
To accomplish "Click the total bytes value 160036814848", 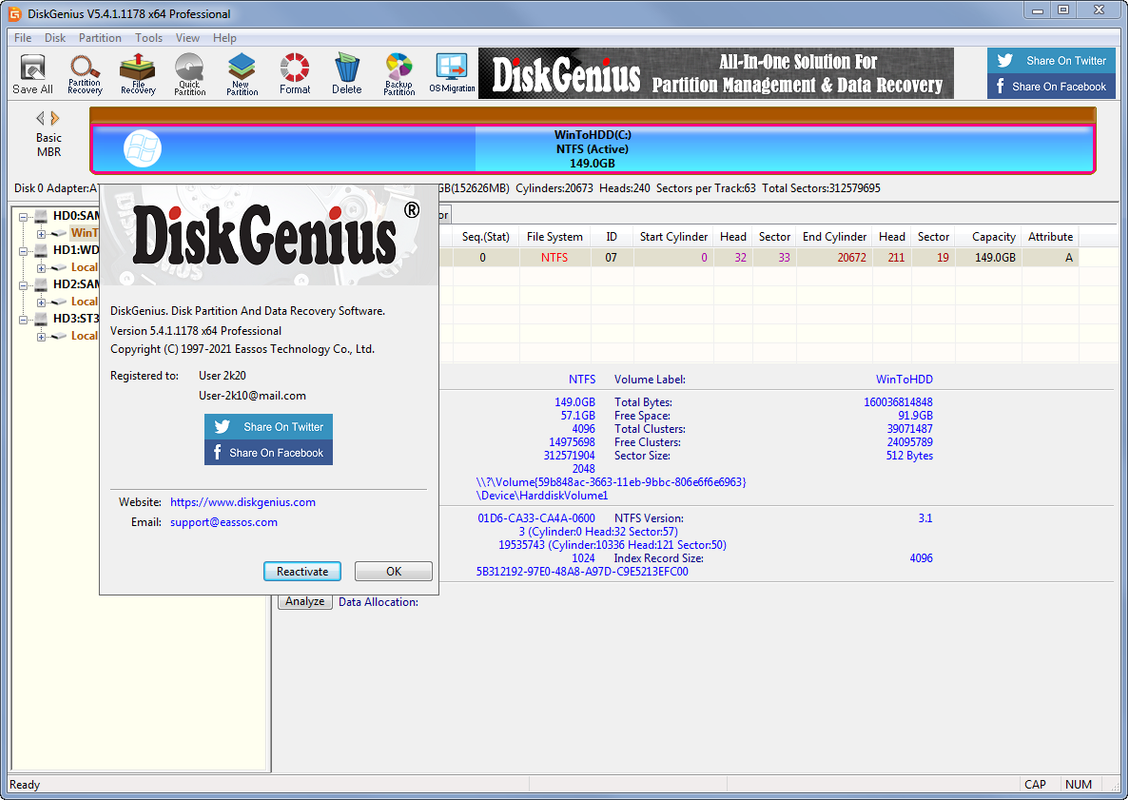I will coord(898,402).
